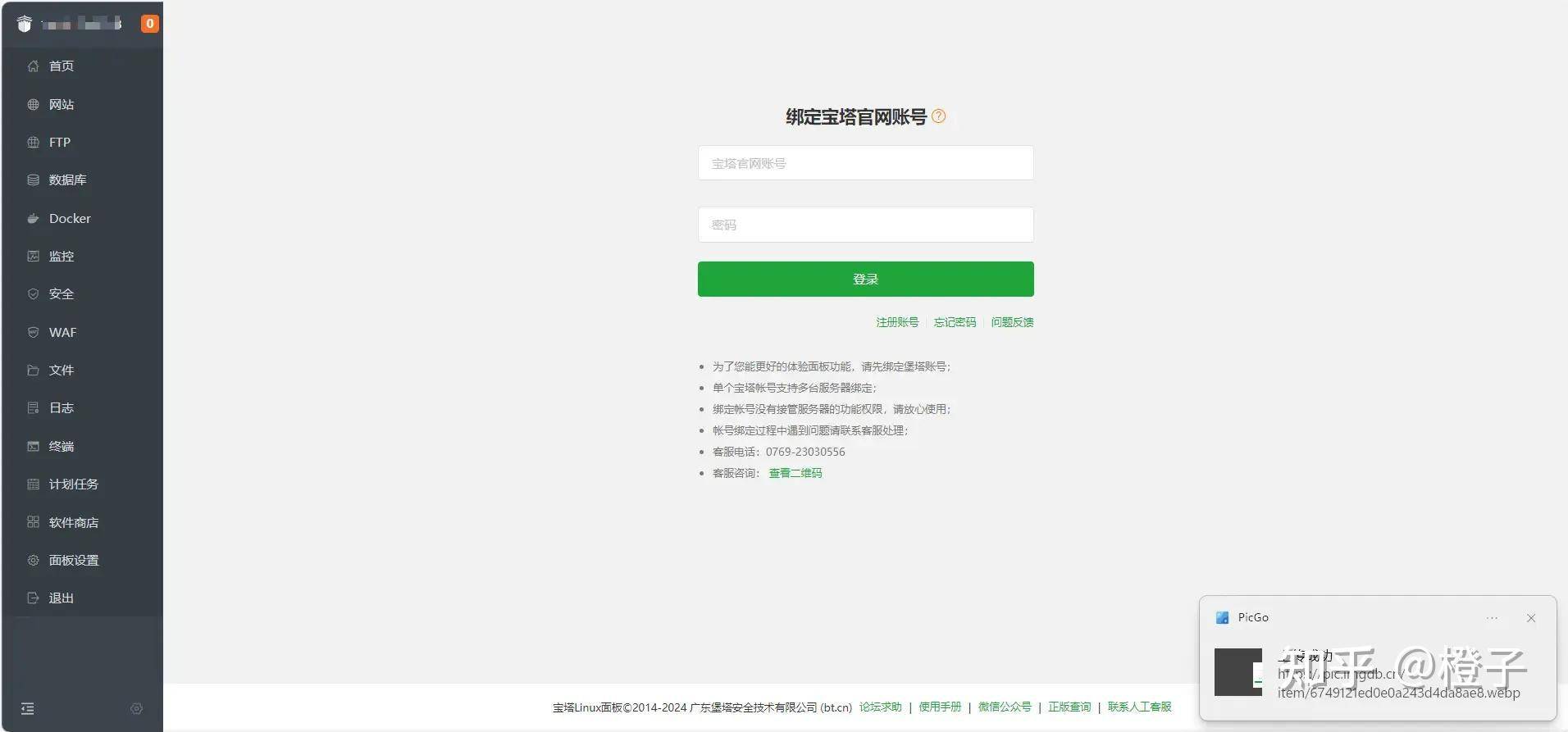Click the 查看二维码 link
The height and width of the screenshot is (732, 1568).
point(795,473)
